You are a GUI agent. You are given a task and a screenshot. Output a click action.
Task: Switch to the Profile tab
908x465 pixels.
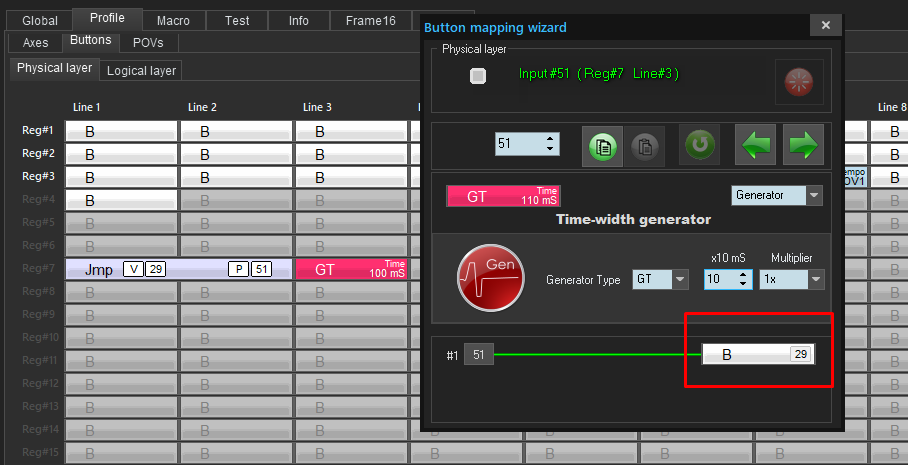pos(107,19)
